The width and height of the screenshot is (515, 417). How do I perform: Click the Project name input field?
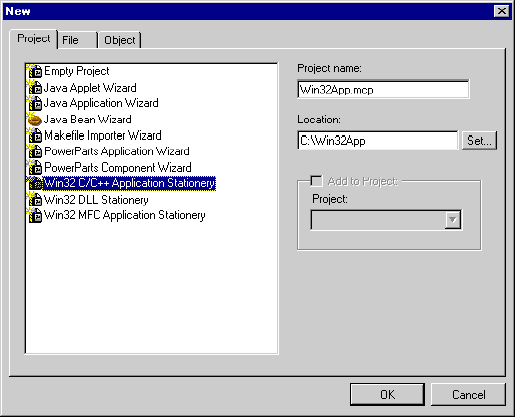(x=383, y=89)
